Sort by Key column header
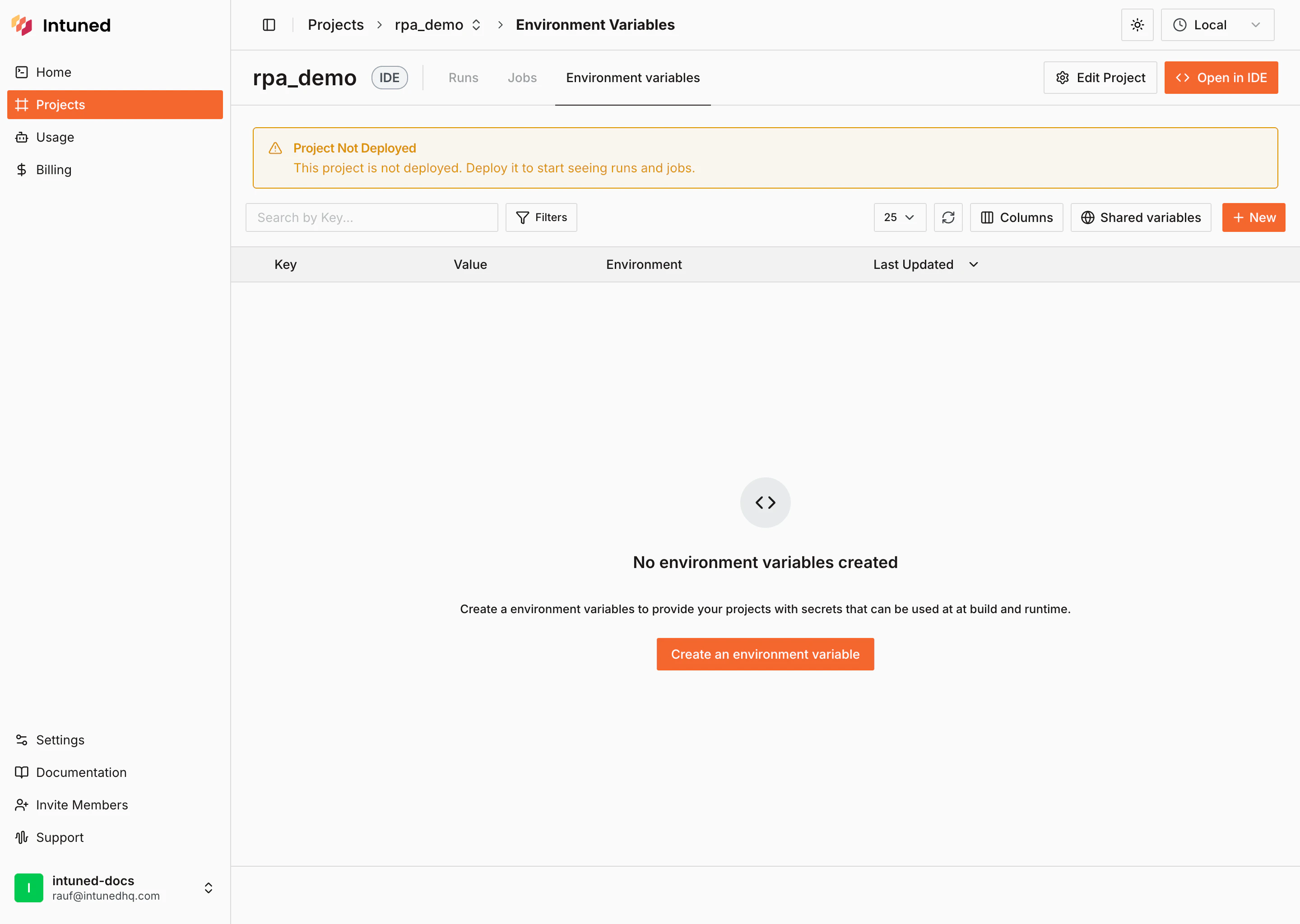The height and width of the screenshot is (924, 1300). [x=285, y=264]
